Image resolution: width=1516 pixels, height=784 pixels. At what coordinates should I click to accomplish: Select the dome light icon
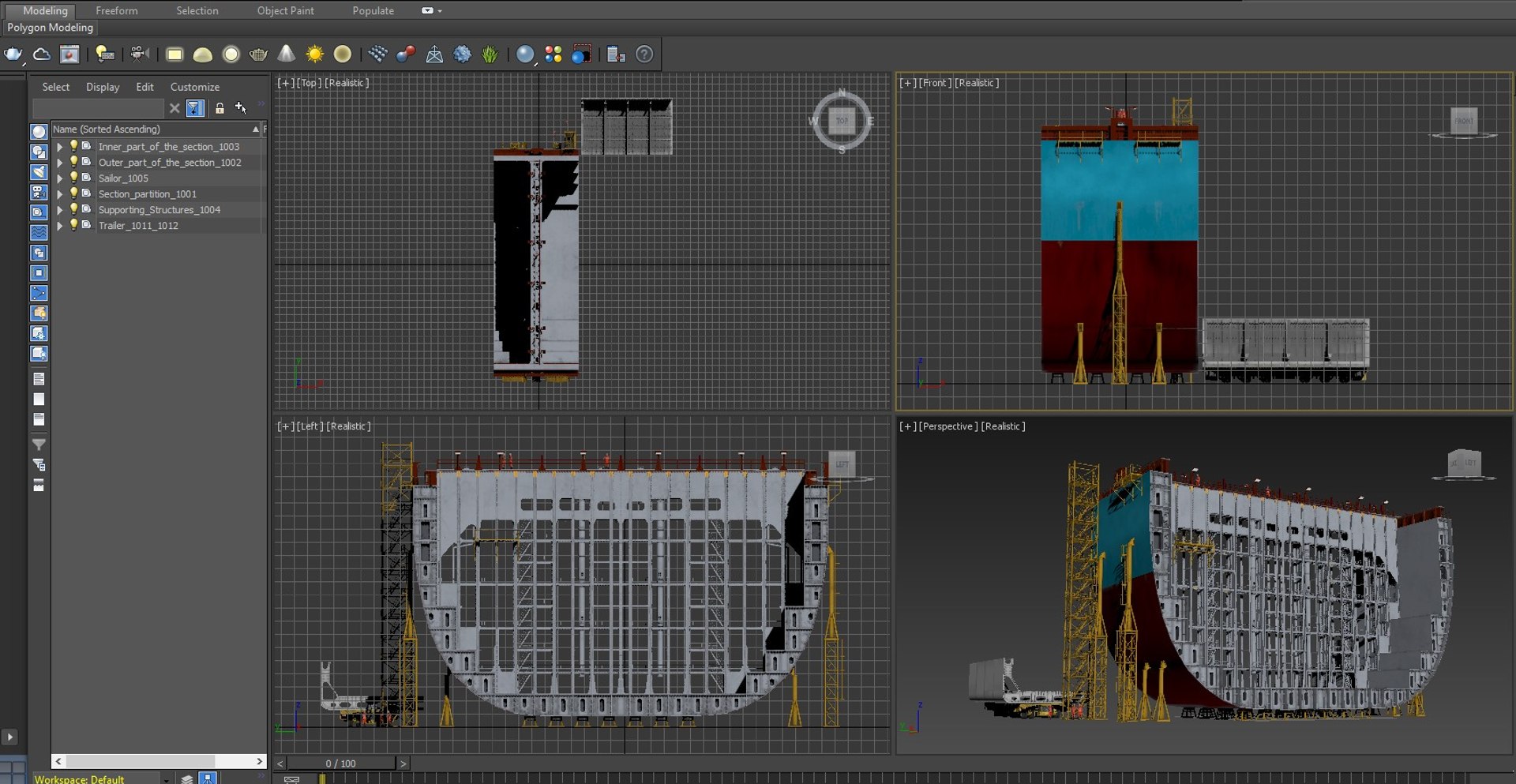(x=203, y=54)
